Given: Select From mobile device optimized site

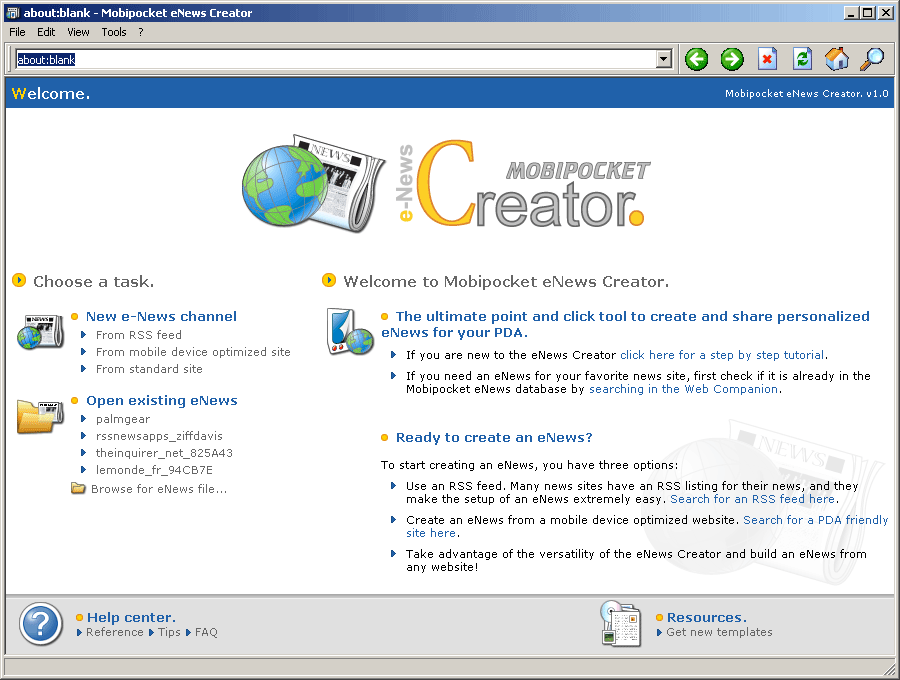Looking at the screenshot, I should pos(193,352).
